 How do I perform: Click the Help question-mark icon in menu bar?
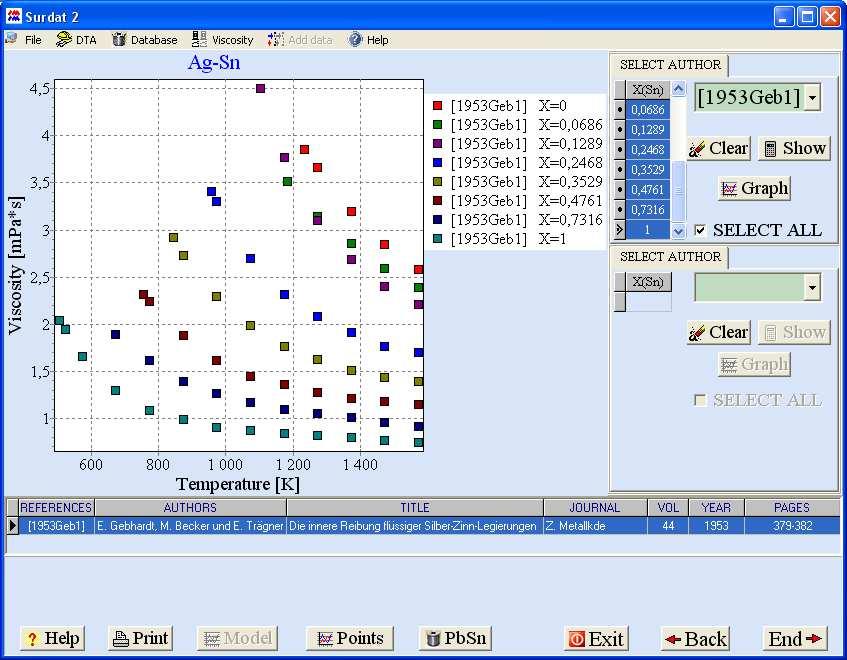(x=355, y=39)
